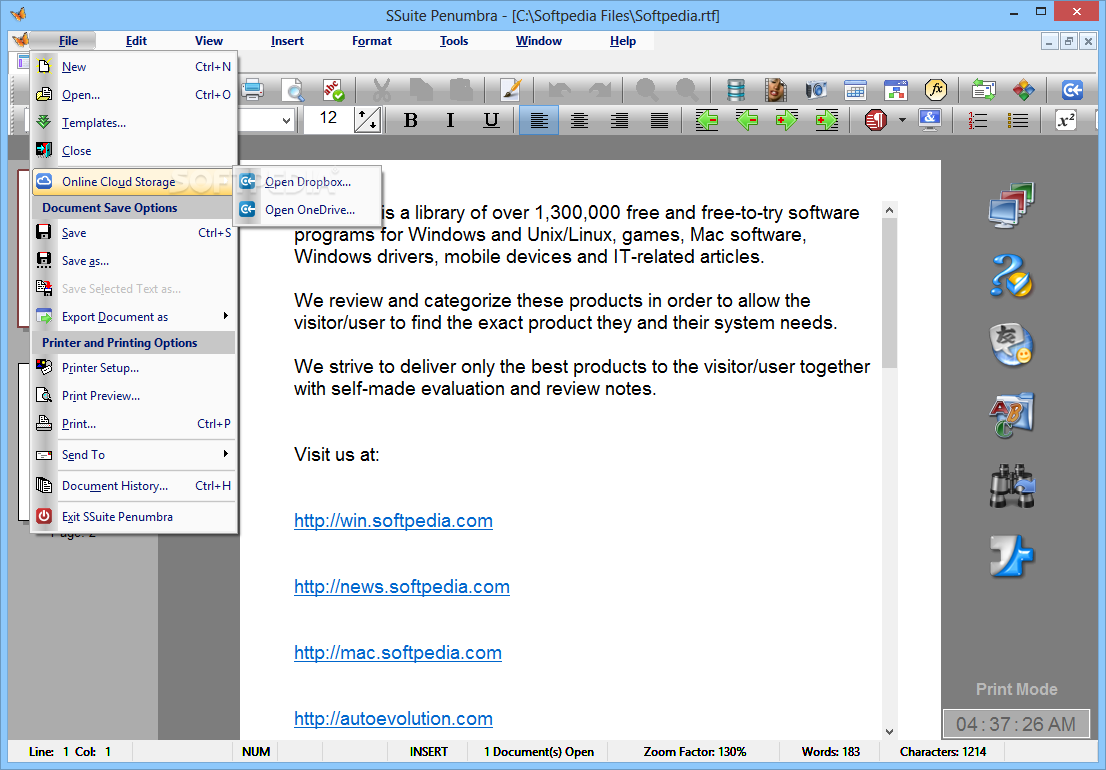Click the chat bubble translate sidebar icon
1106x770 pixels.
1012,346
